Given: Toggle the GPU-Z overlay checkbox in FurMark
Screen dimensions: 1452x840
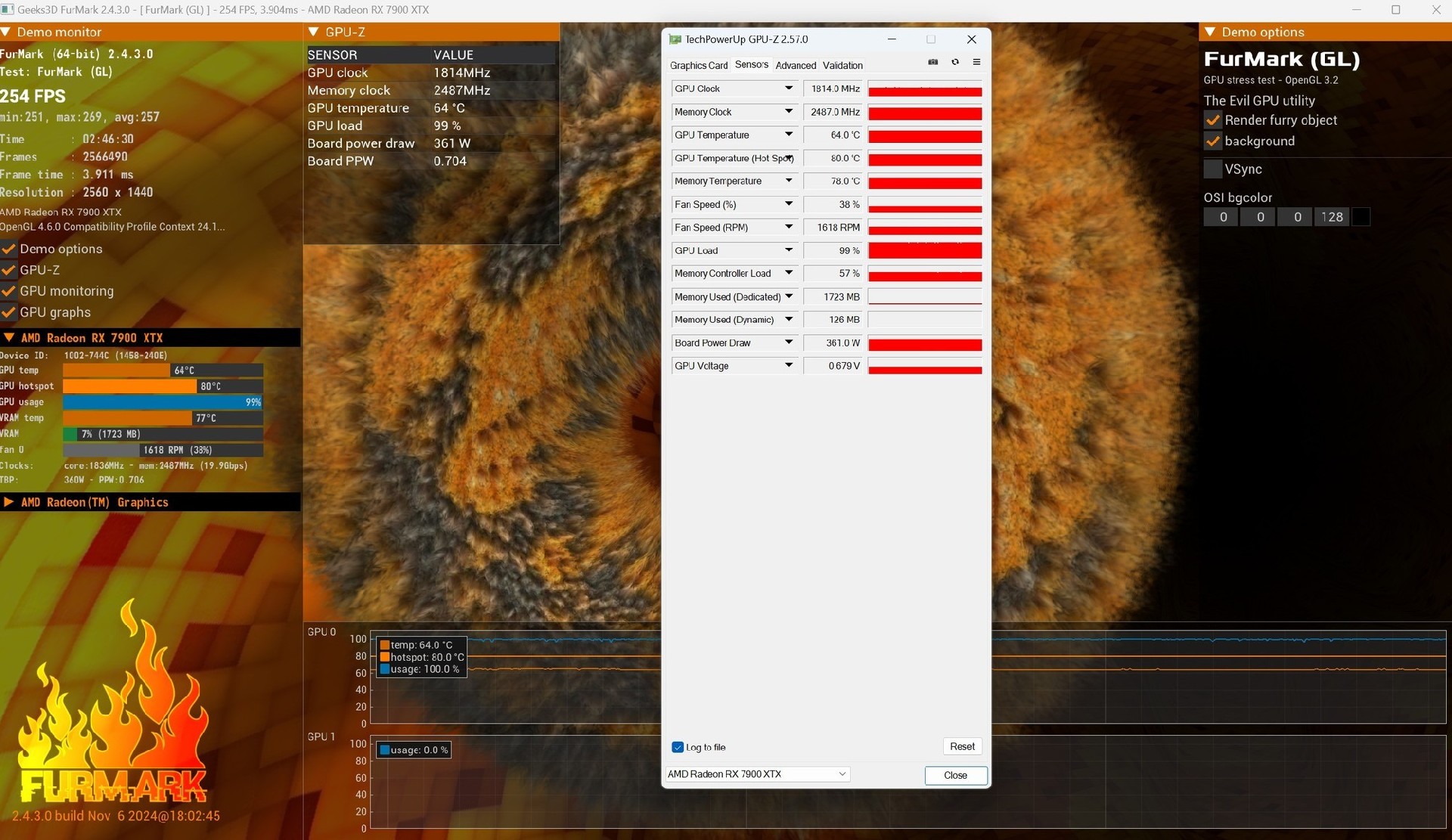Looking at the screenshot, I should 9,270.
